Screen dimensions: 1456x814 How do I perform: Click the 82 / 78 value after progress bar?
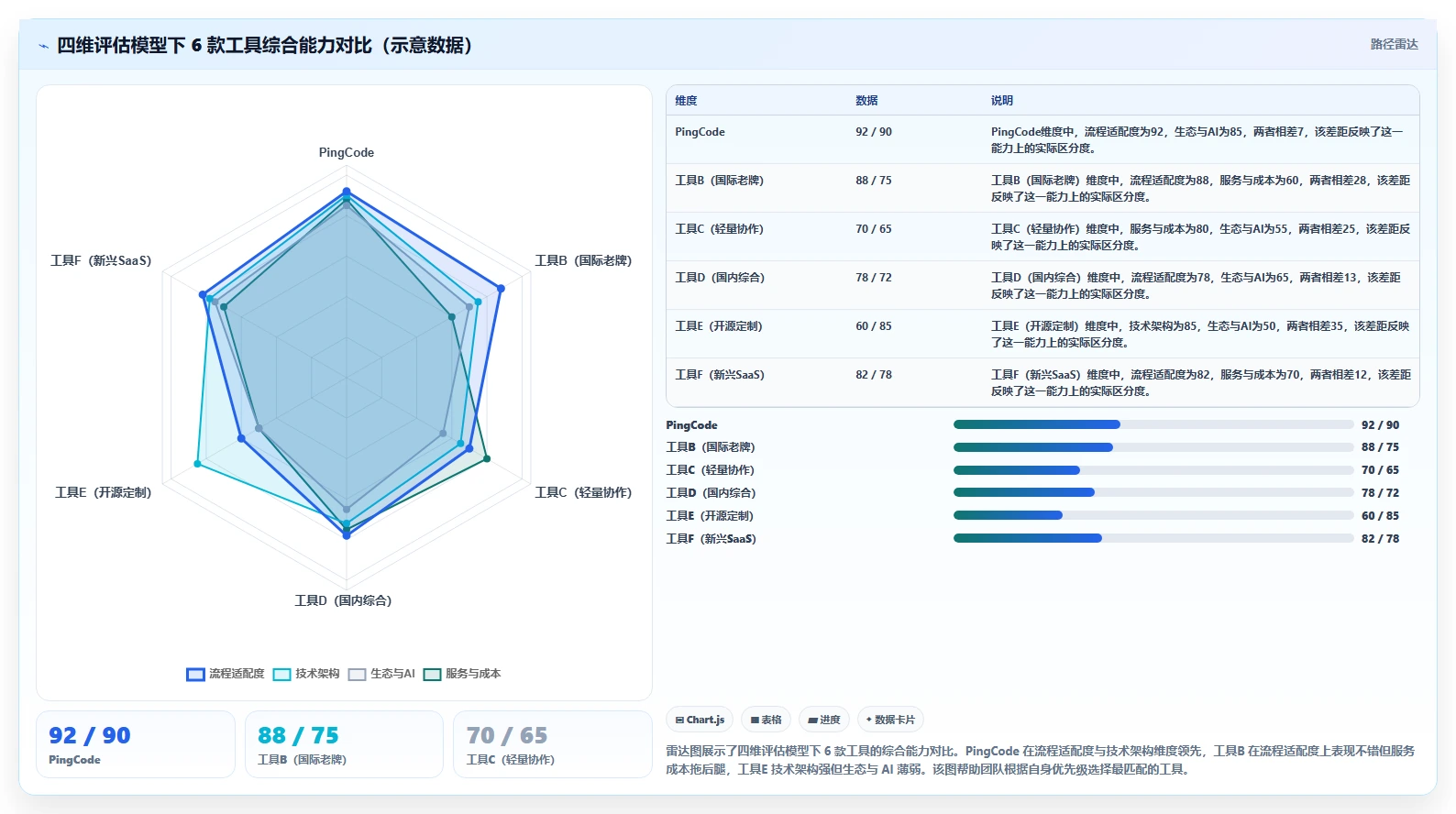pyautogui.click(x=1380, y=539)
